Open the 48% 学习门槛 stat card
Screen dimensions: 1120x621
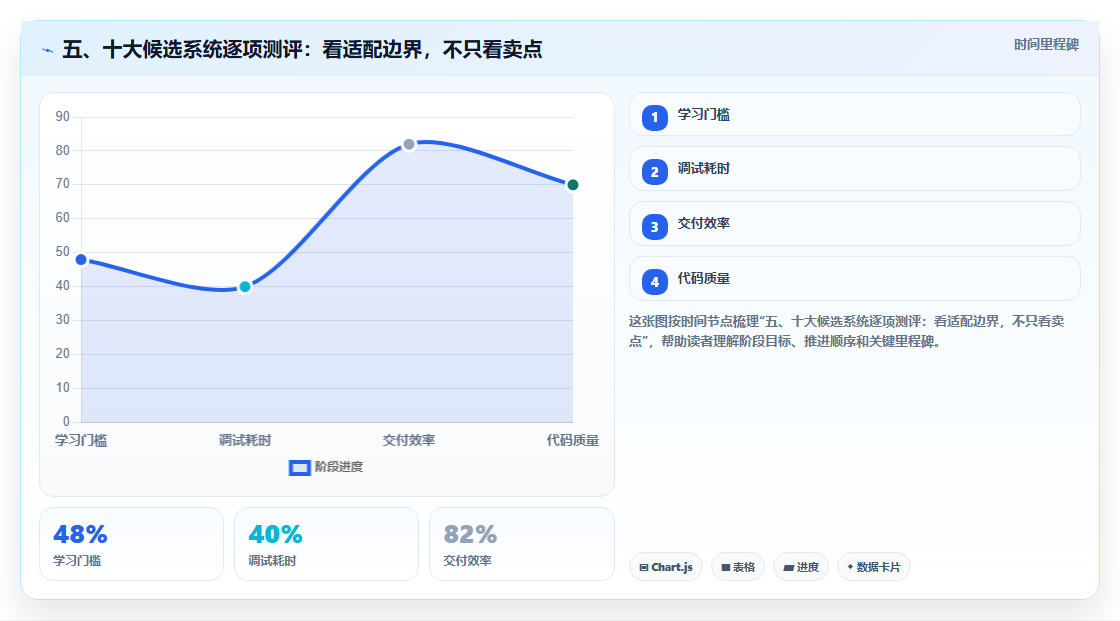point(131,544)
